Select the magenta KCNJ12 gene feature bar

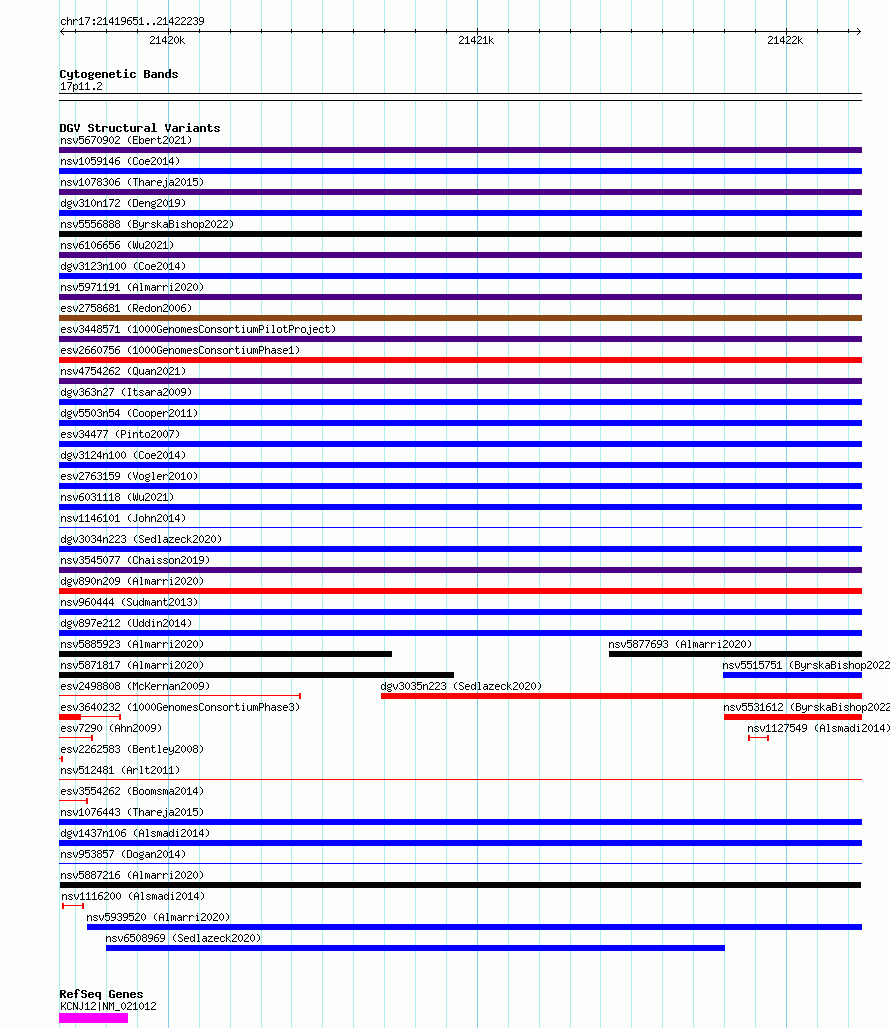pos(93,1018)
